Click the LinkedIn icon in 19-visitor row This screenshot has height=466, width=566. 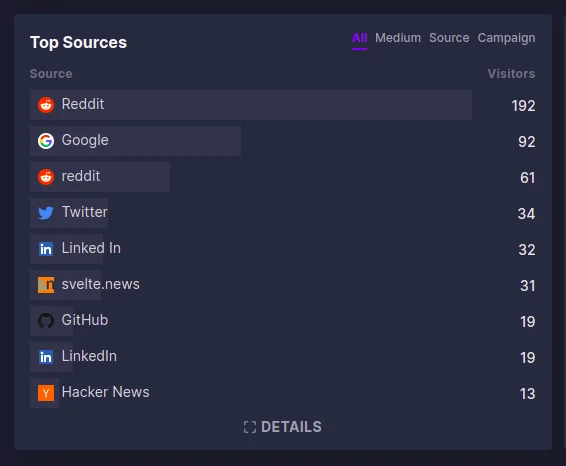coord(46,357)
